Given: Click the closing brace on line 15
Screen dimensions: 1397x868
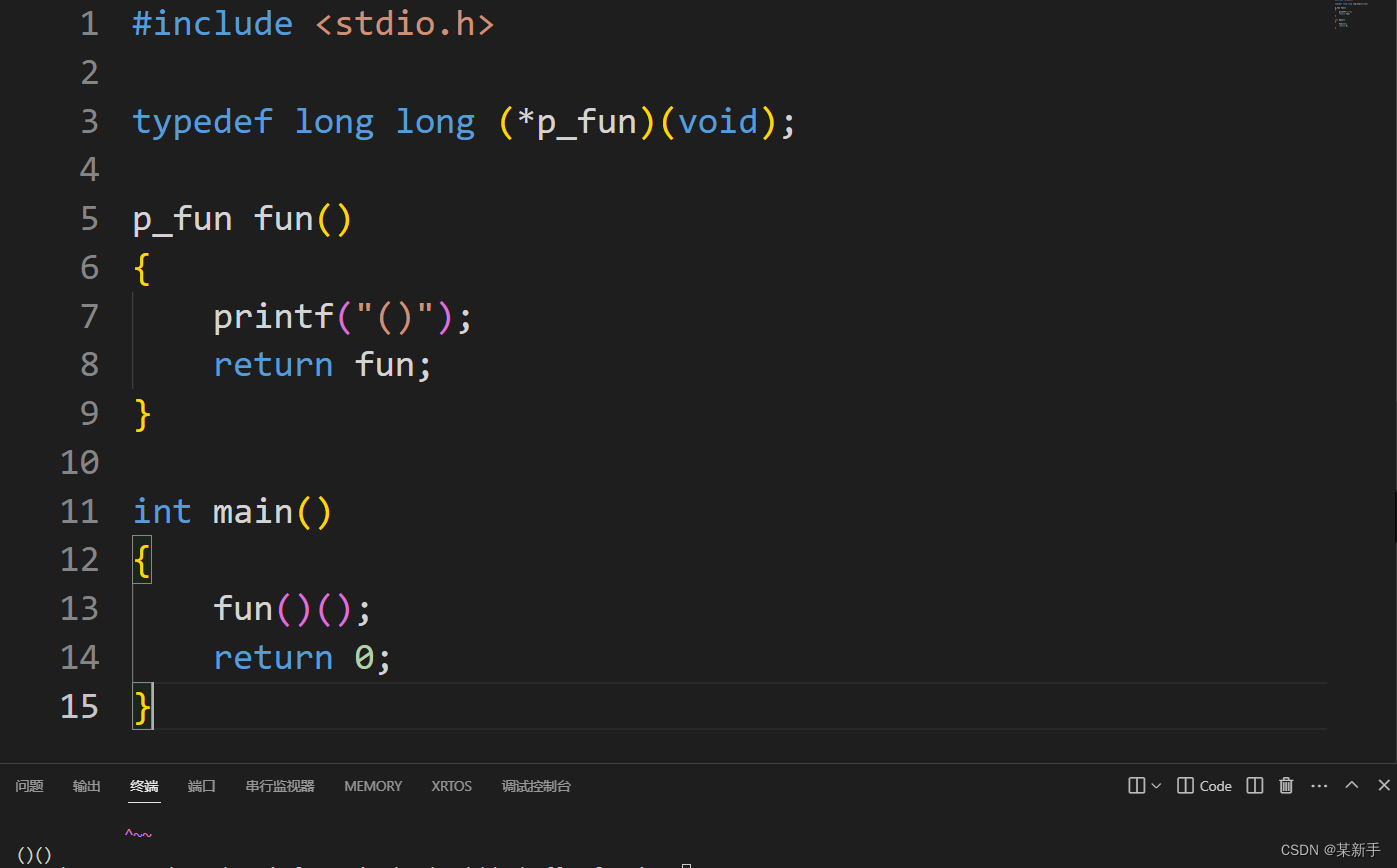Looking at the screenshot, I should pyautogui.click(x=142, y=707).
